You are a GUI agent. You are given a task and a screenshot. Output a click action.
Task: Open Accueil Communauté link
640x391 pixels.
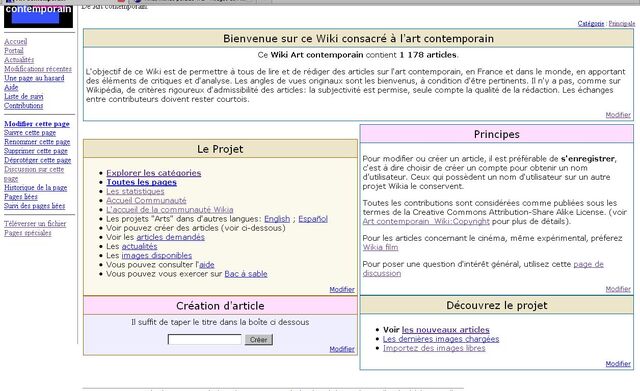pos(146,200)
